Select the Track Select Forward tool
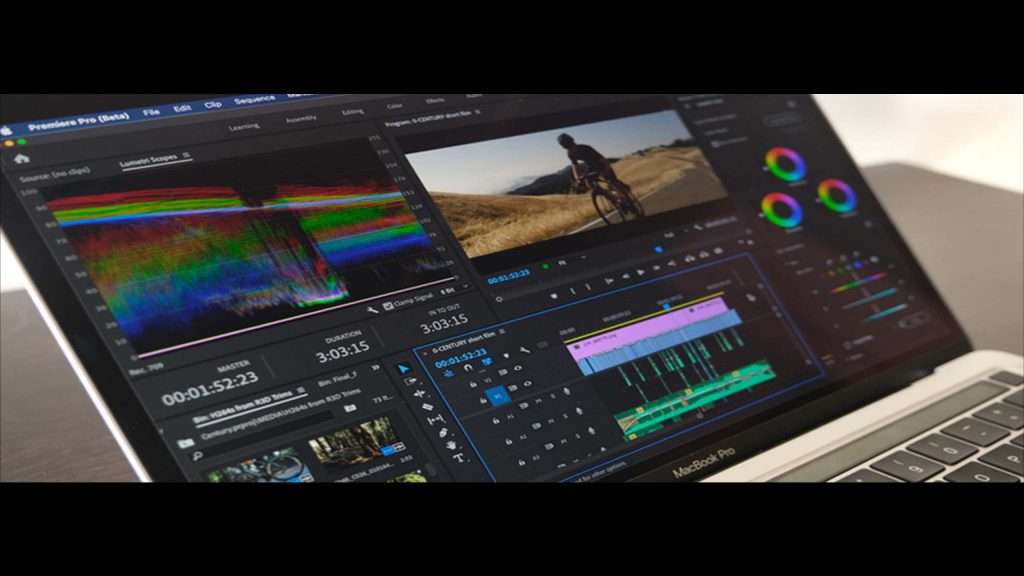This screenshot has height=576, width=1024. tap(411, 381)
